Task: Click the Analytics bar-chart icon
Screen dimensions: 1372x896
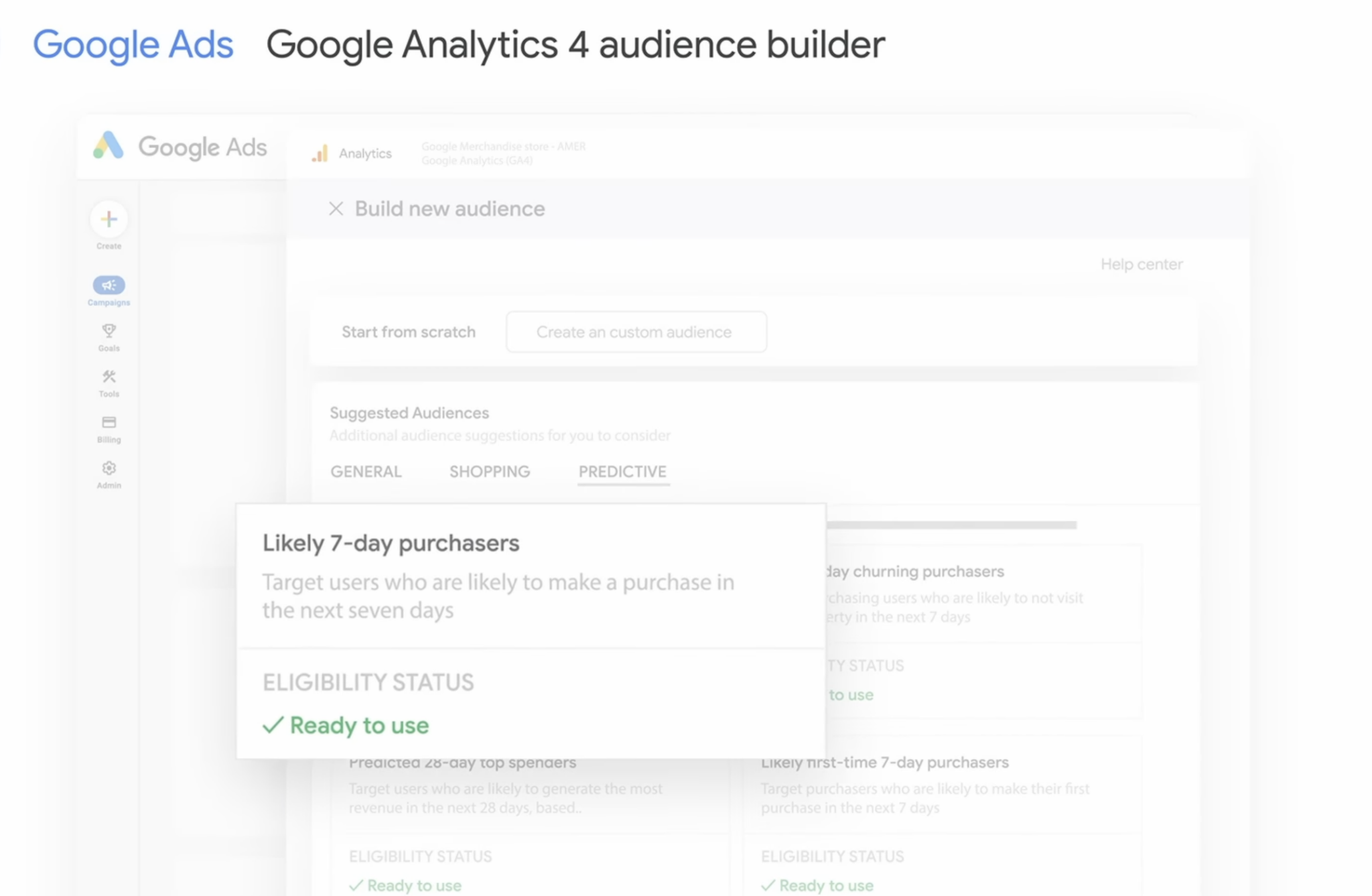Action: [320, 153]
